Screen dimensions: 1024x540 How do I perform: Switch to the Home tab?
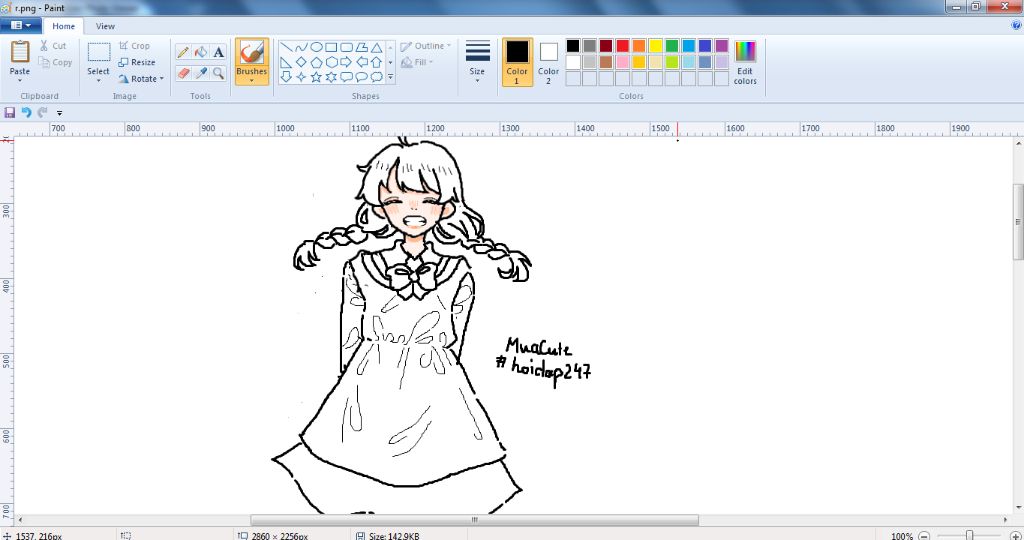(63, 26)
